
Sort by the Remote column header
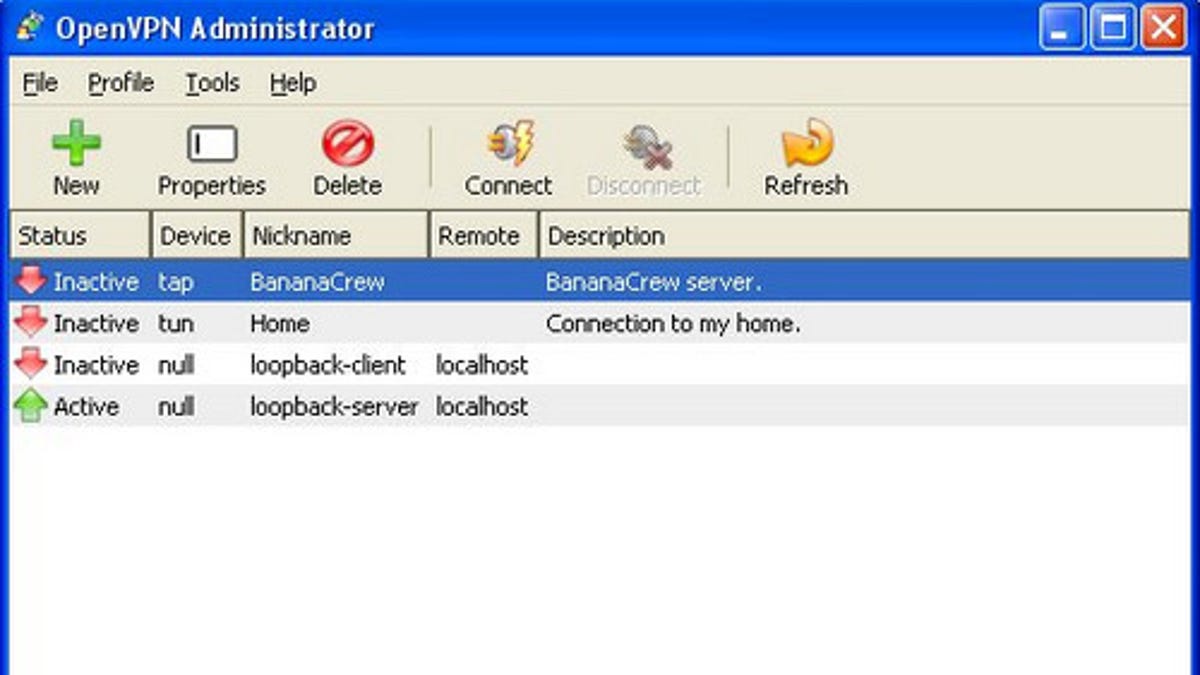point(484,236)
